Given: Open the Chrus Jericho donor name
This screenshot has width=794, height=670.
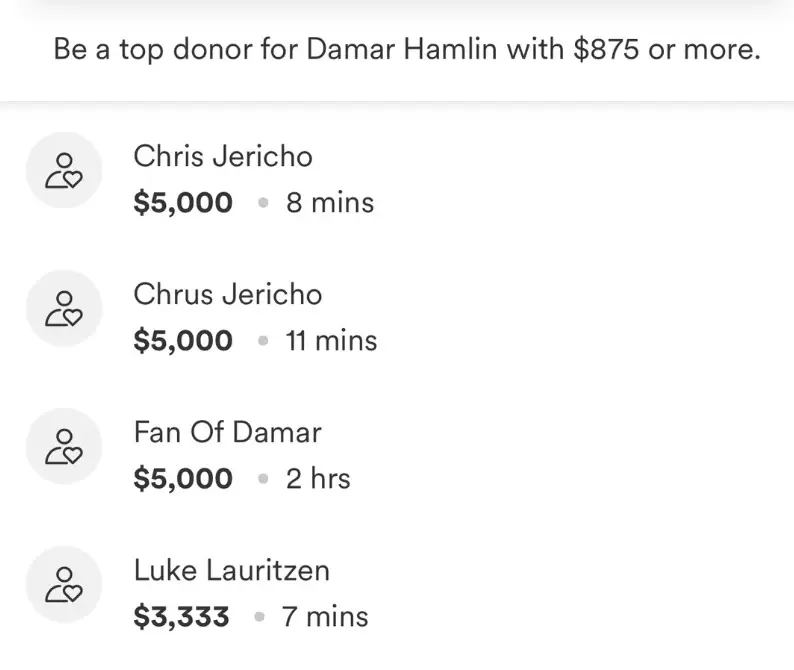Looking at the screenshot, I should [x=228, y=295].
